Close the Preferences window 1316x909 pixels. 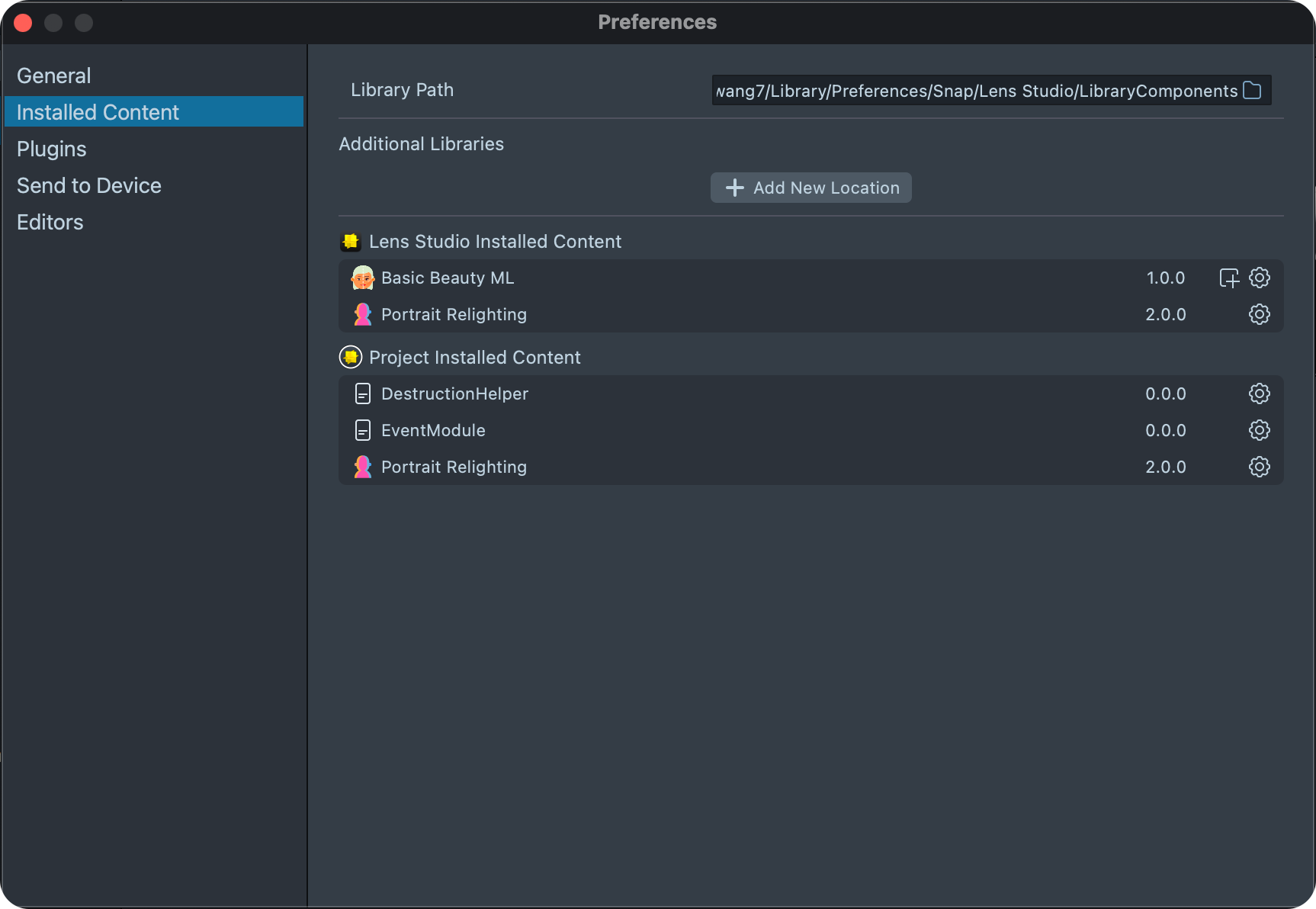click(x=23, y=23)
